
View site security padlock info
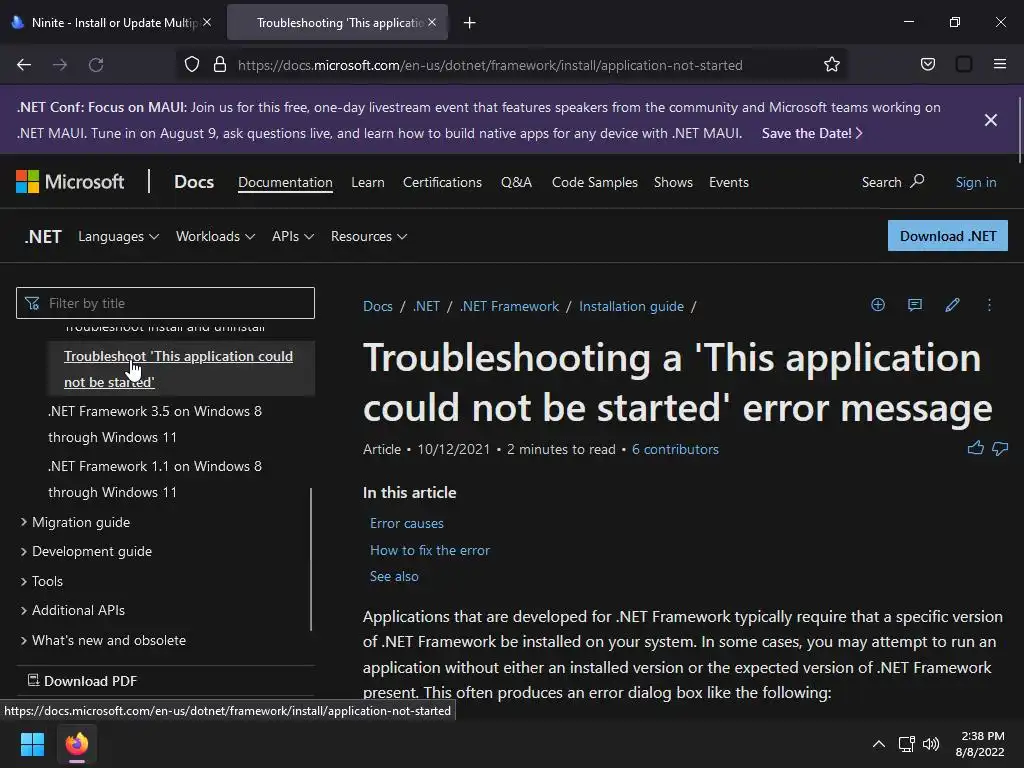pos(220,65)
